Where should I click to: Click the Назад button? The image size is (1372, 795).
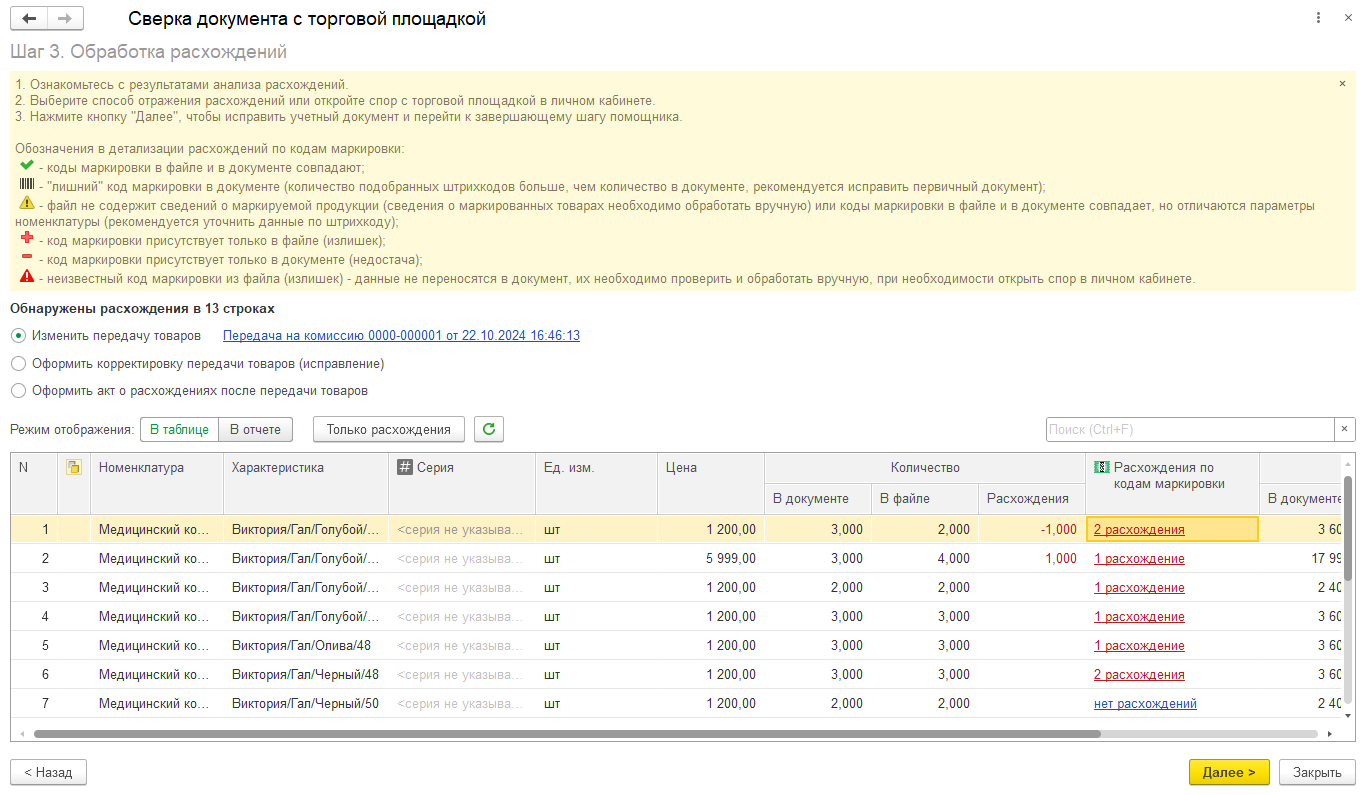[x=48, y=772]
